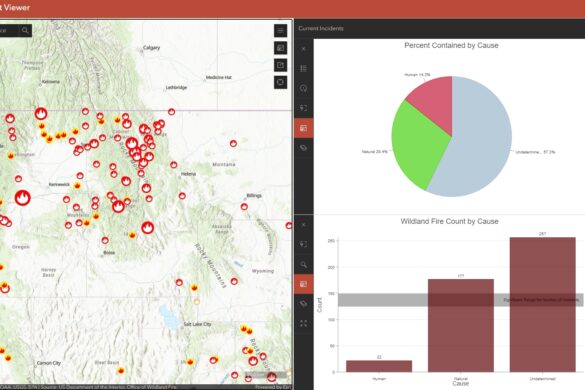Viewport: 585px width, 390px height.
Task: Click the share/export map button
Action: click(x=280, y=65)
